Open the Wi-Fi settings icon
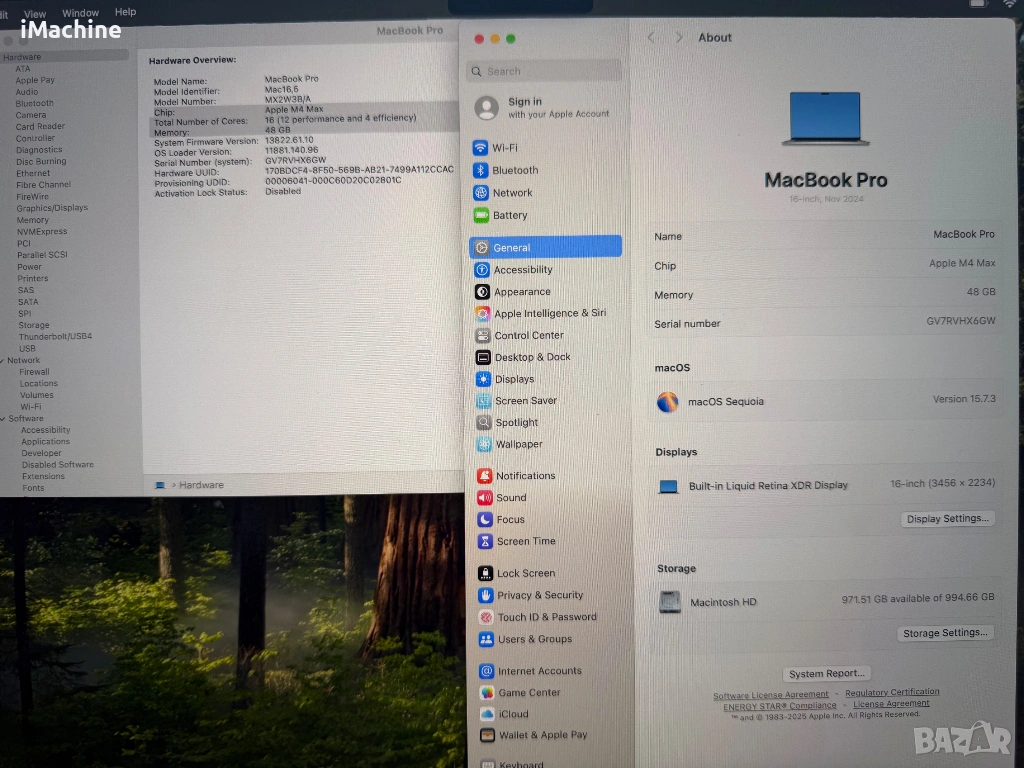Image resolution: width=1024 pixels, height=768 pixels. [x=482, y=148]
